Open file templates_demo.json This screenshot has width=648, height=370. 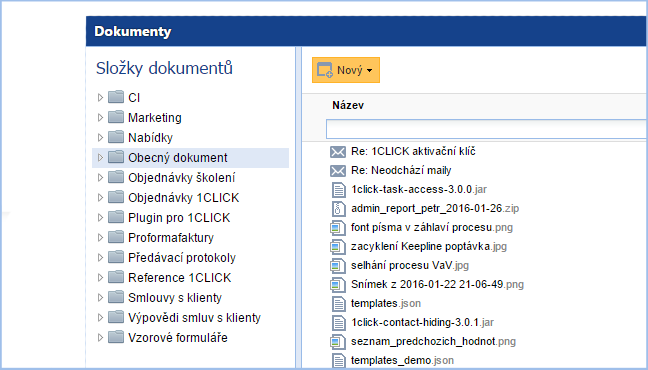(x=402, y=360)
